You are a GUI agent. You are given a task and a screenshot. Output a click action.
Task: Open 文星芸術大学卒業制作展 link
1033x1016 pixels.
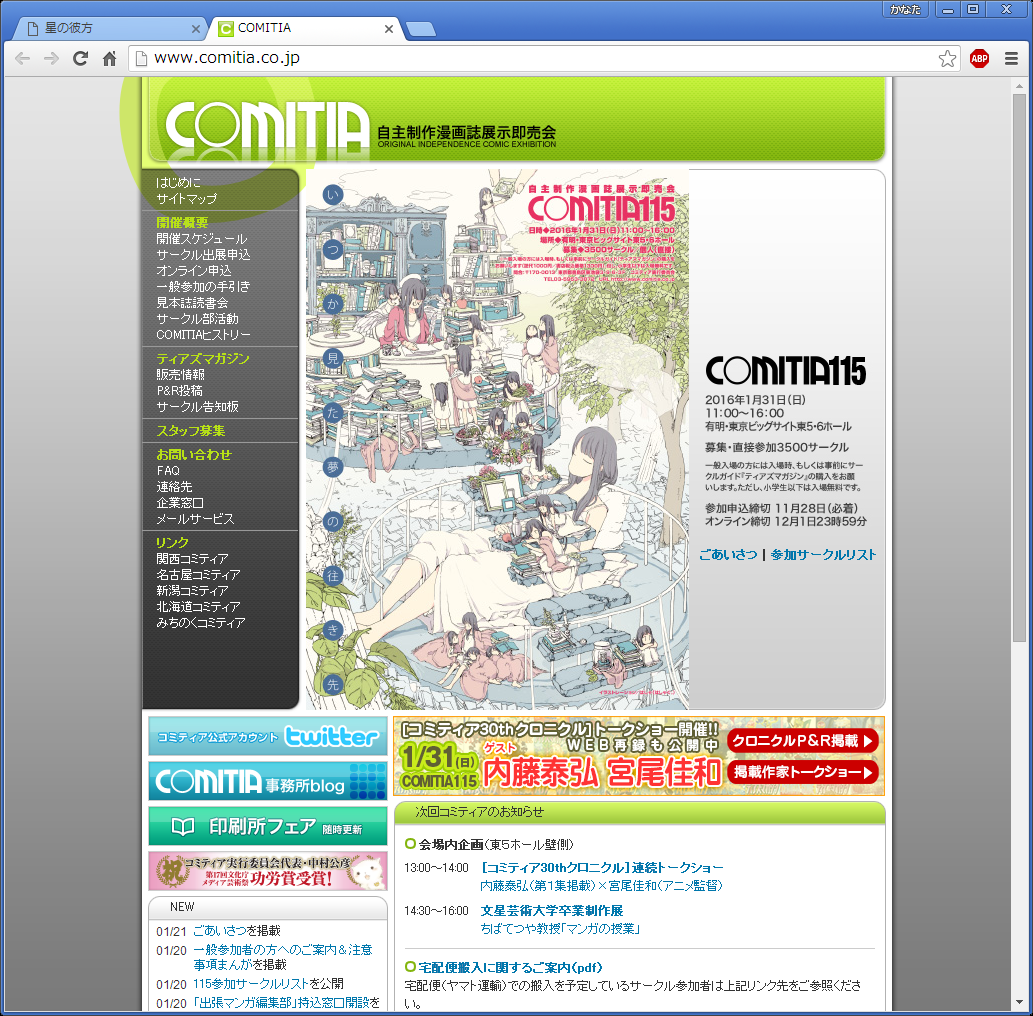(551, 911)
